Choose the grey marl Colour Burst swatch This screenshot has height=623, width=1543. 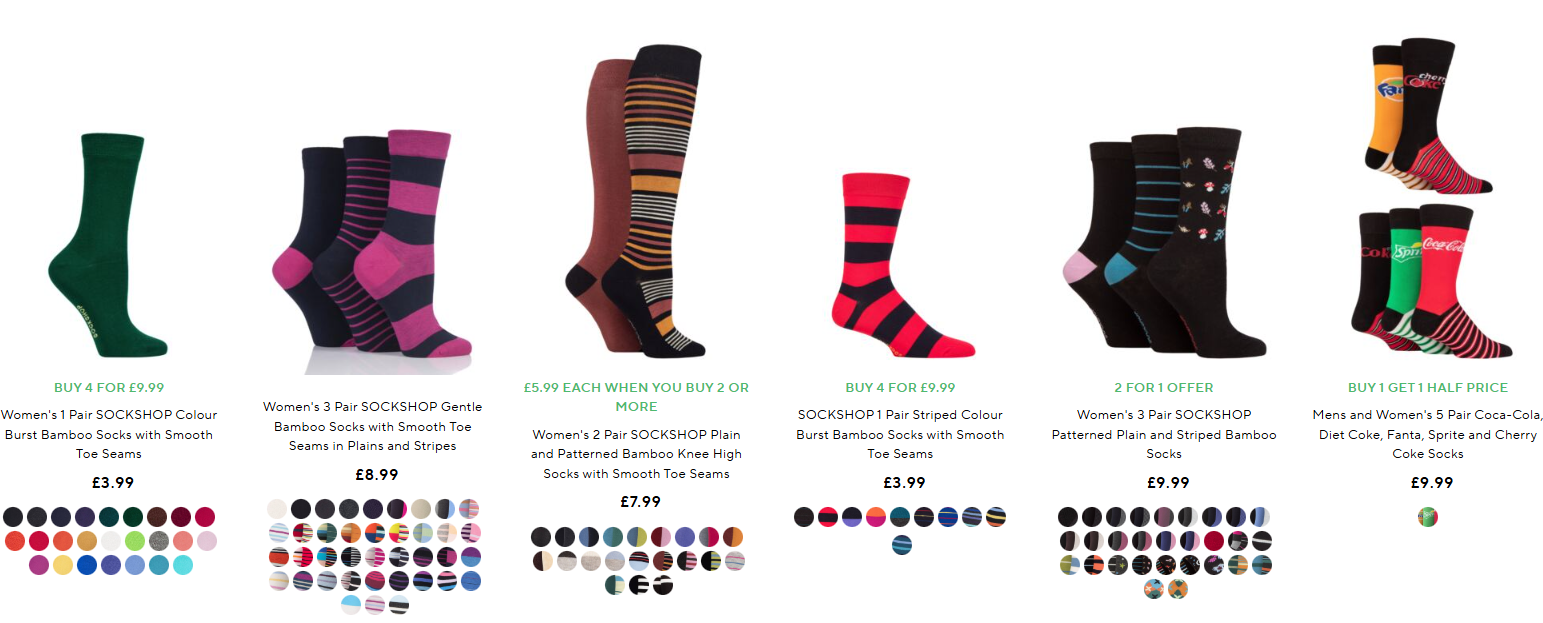[159, 541]
